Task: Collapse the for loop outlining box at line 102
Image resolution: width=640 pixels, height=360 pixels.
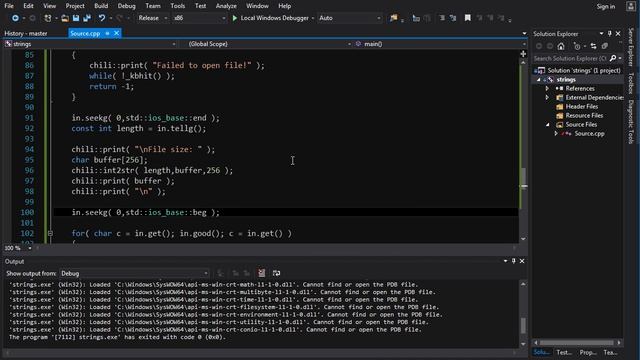Action: tap(50, 233)
